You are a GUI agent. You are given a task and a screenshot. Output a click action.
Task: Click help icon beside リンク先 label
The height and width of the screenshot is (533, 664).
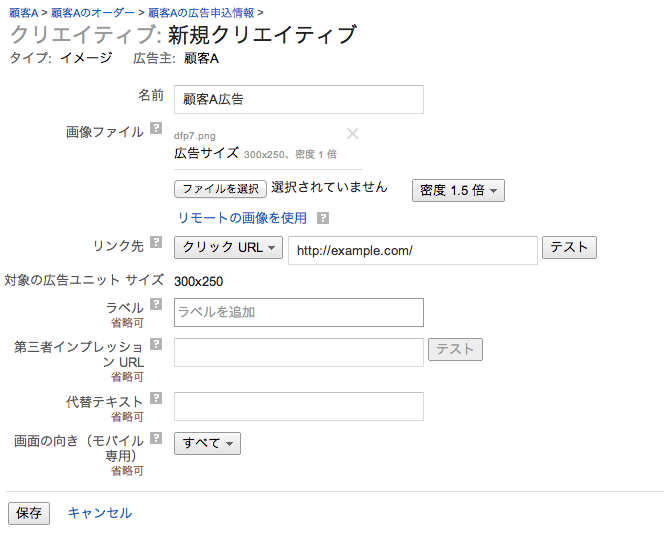pyautogui.click(x=156, y=242)
